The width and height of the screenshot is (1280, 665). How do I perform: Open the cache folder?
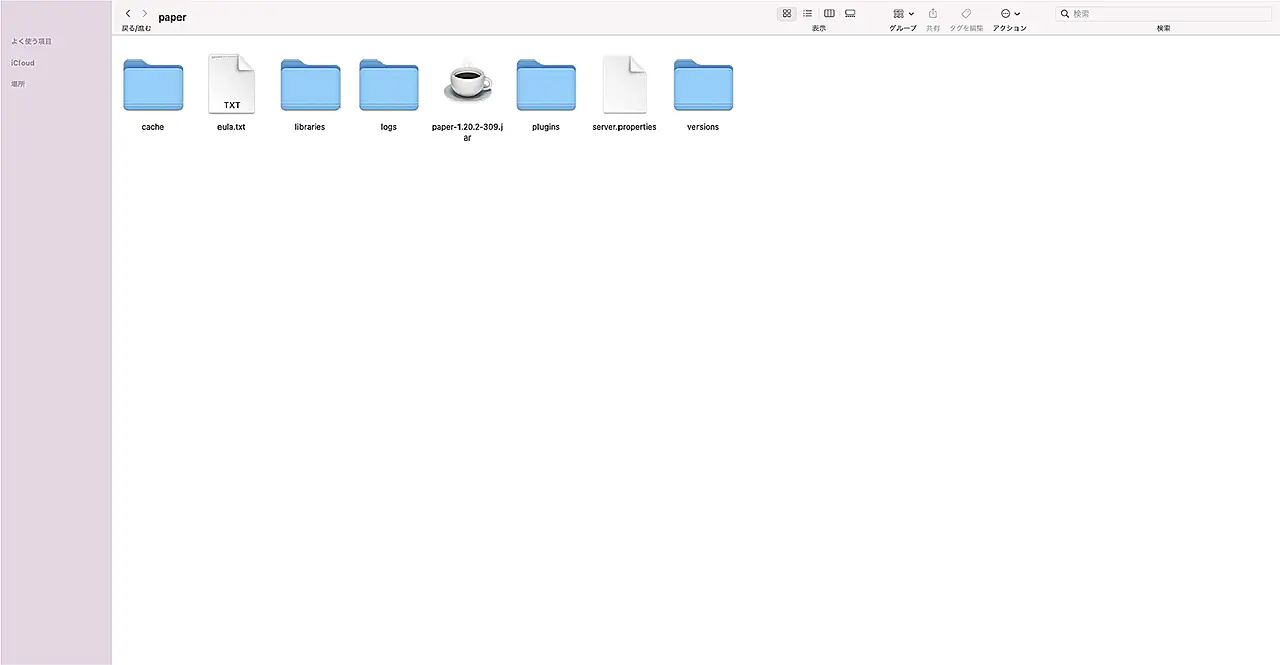click(153, 86)
